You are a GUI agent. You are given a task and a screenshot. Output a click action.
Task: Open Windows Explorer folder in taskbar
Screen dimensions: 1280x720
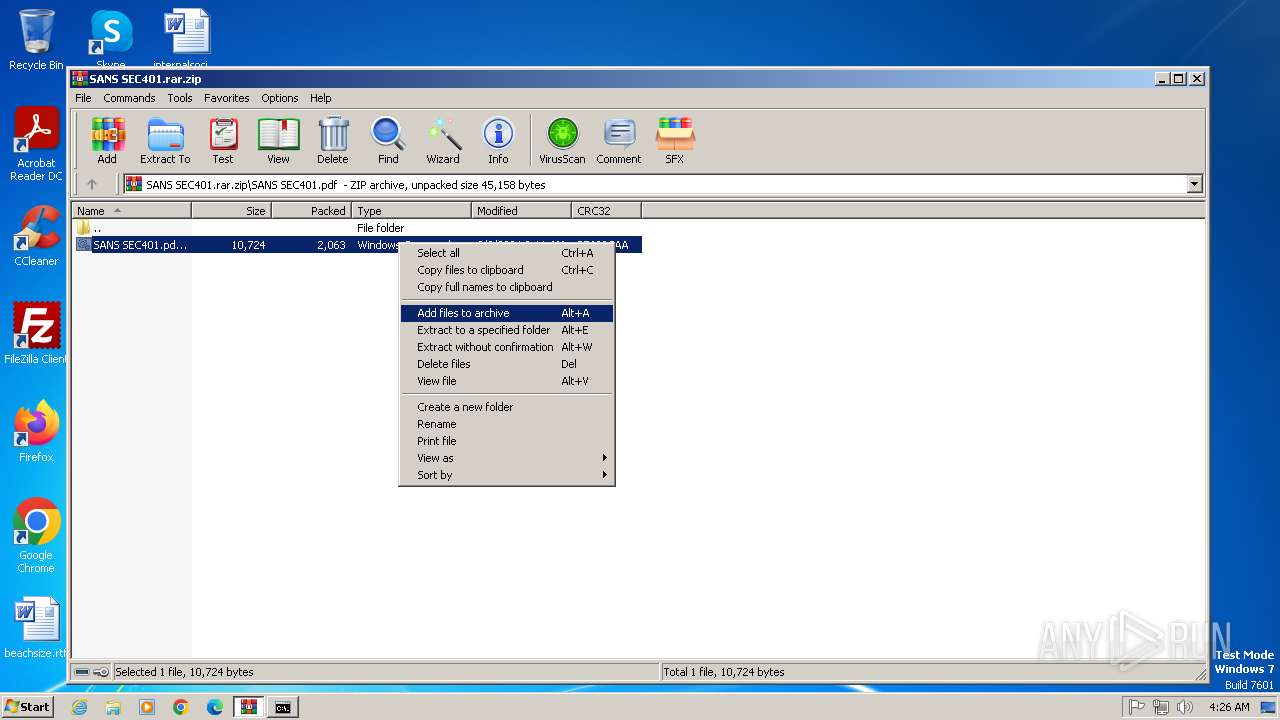tap(113, 707)
